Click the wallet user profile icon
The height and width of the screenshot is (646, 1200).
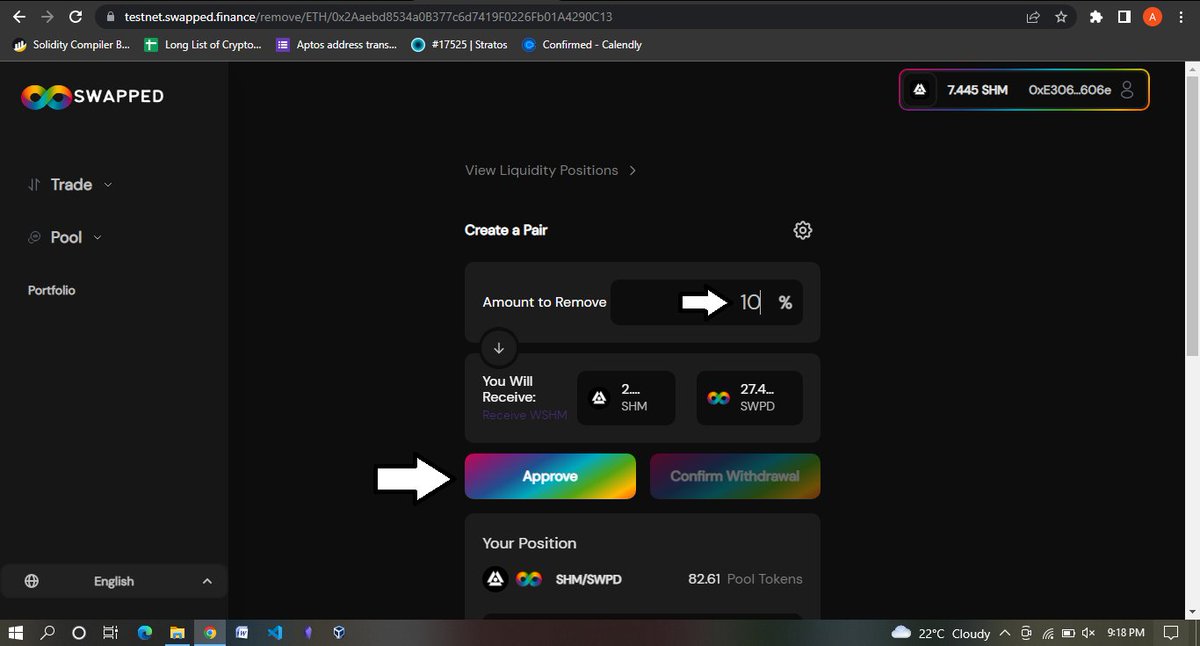coord(1127,90)
